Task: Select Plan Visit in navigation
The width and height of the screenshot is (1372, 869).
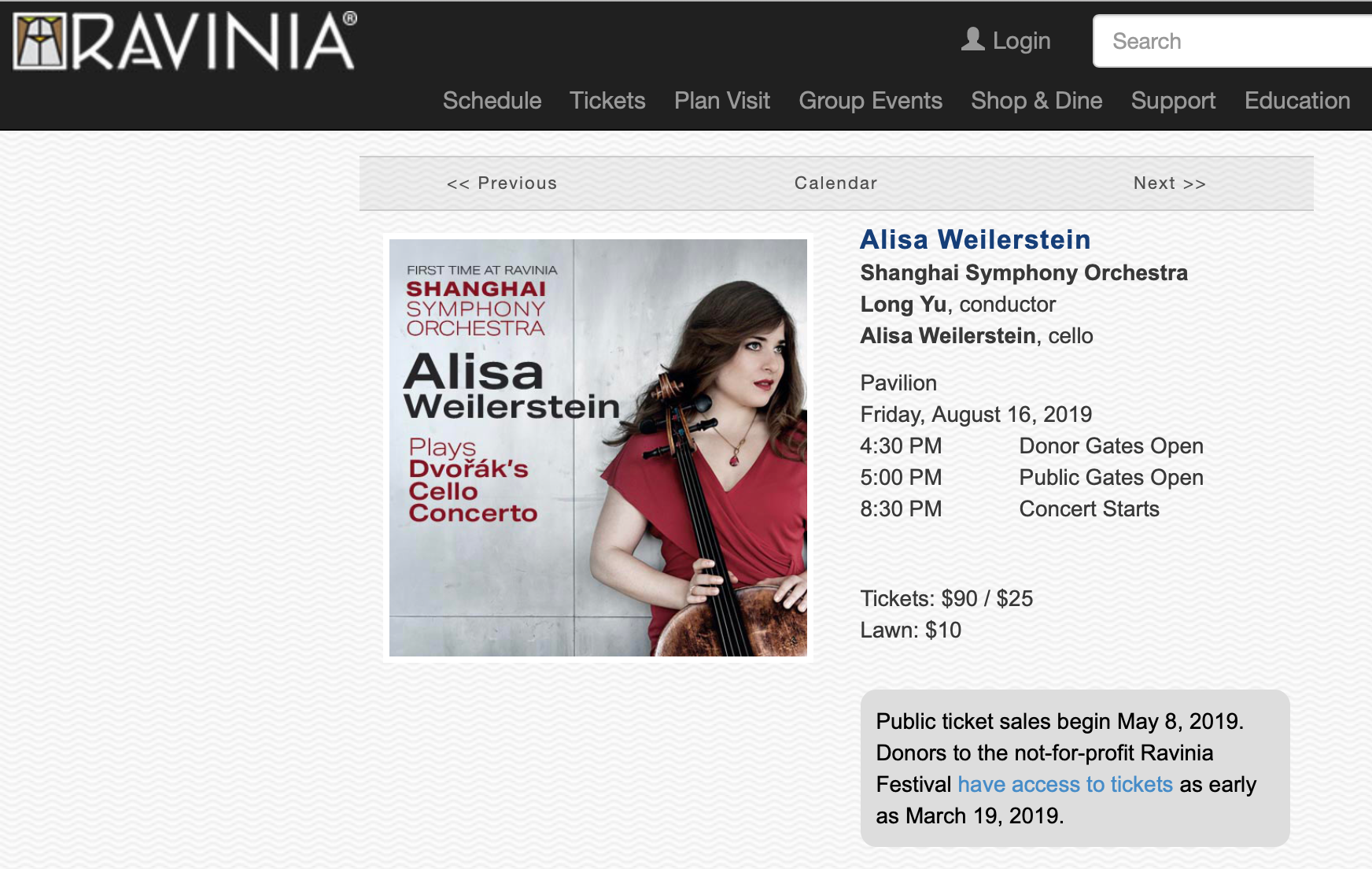Action: coord(721,101)
